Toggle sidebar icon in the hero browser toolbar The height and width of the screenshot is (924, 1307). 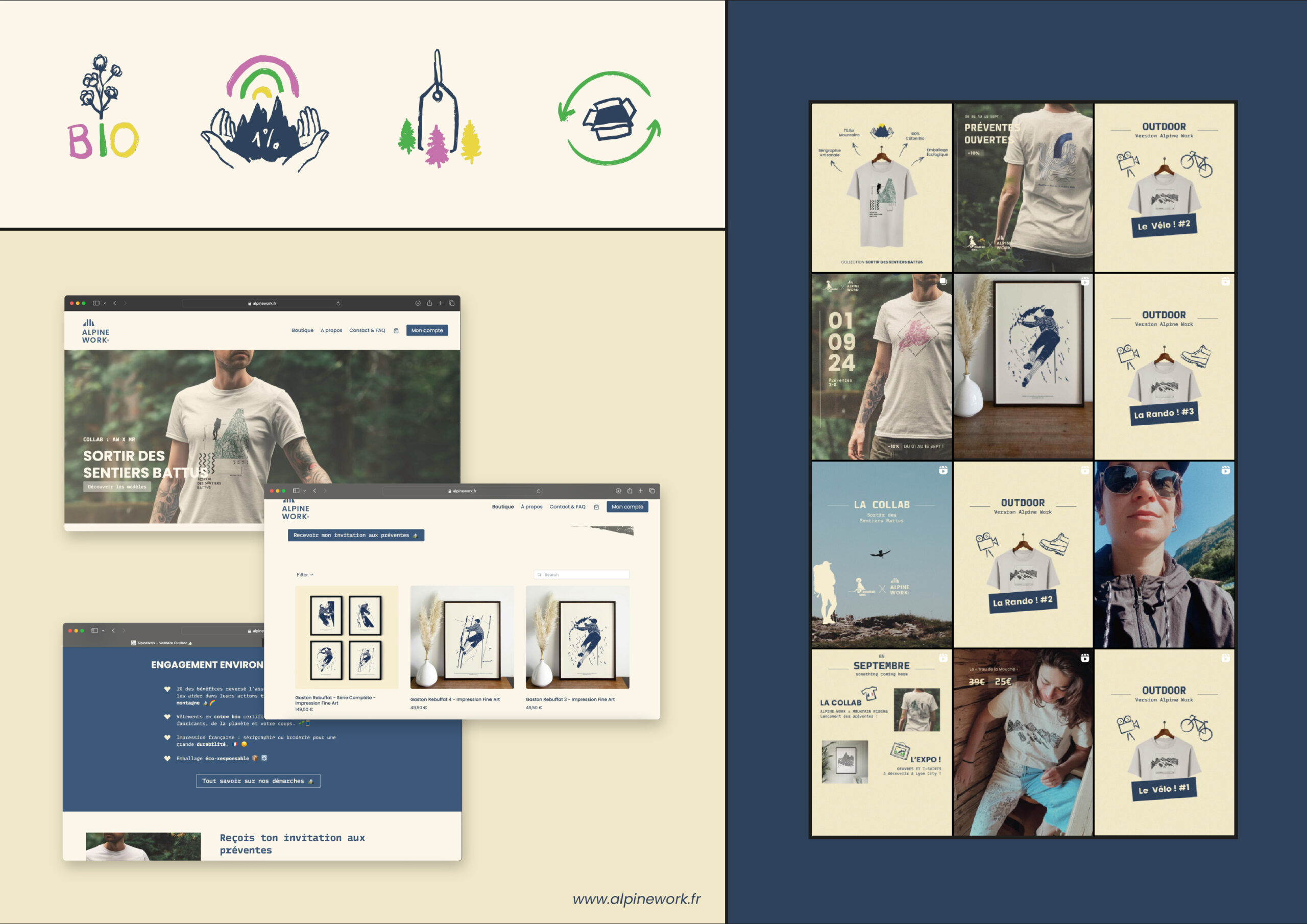pos(96,303)
